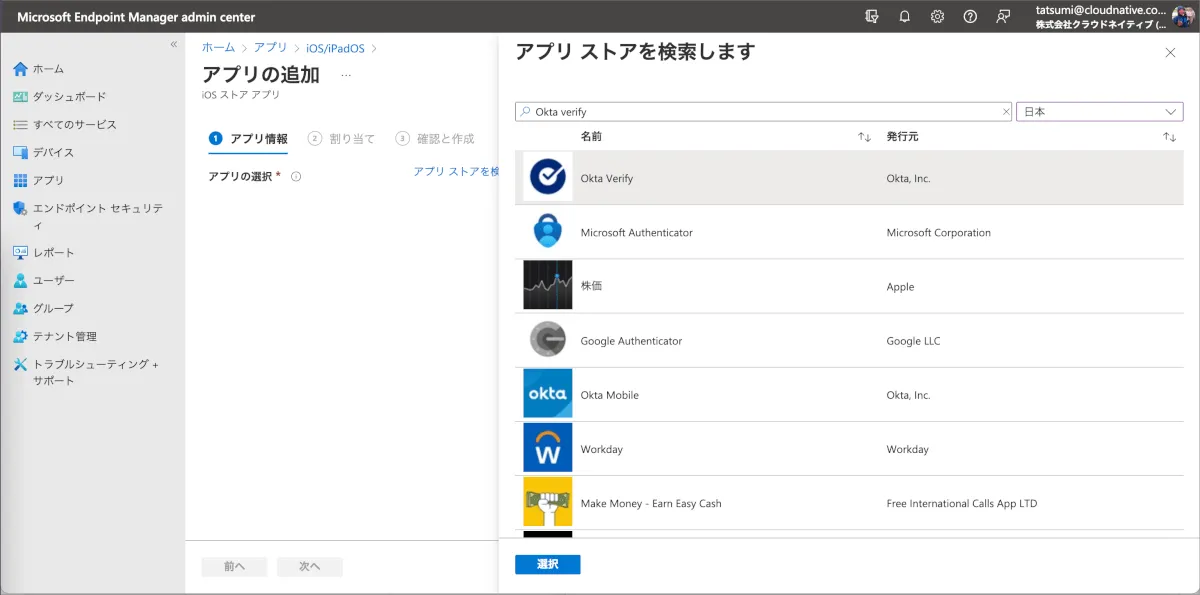
Task: Open the 日本 country dropdown
Action: tap(1099, 112)
